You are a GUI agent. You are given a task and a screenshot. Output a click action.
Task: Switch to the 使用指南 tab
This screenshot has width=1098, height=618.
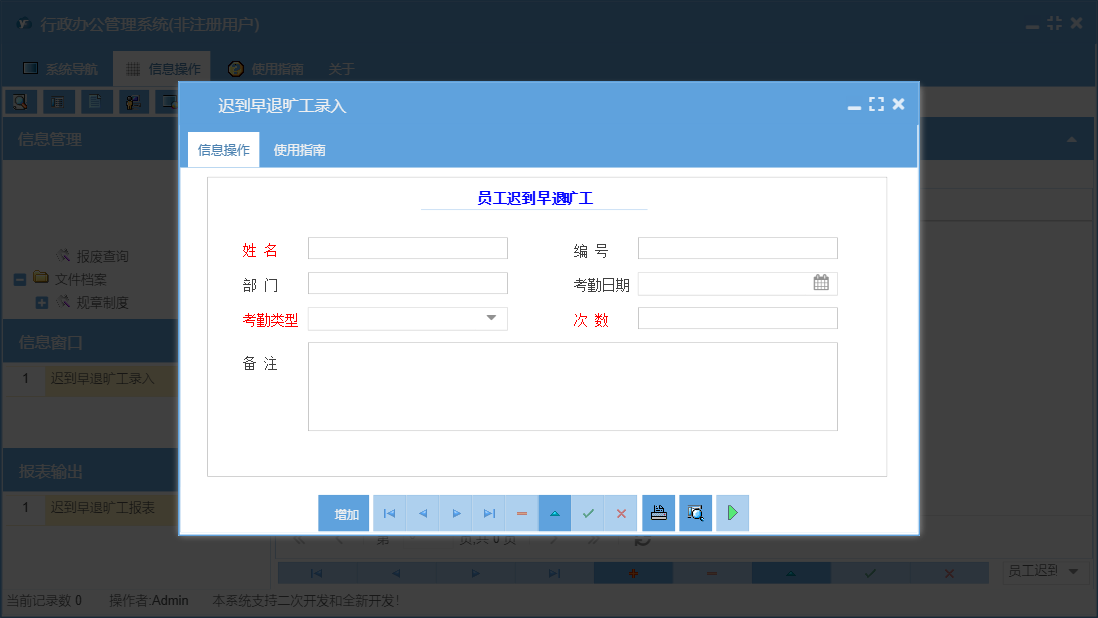[x=300, y=148]
